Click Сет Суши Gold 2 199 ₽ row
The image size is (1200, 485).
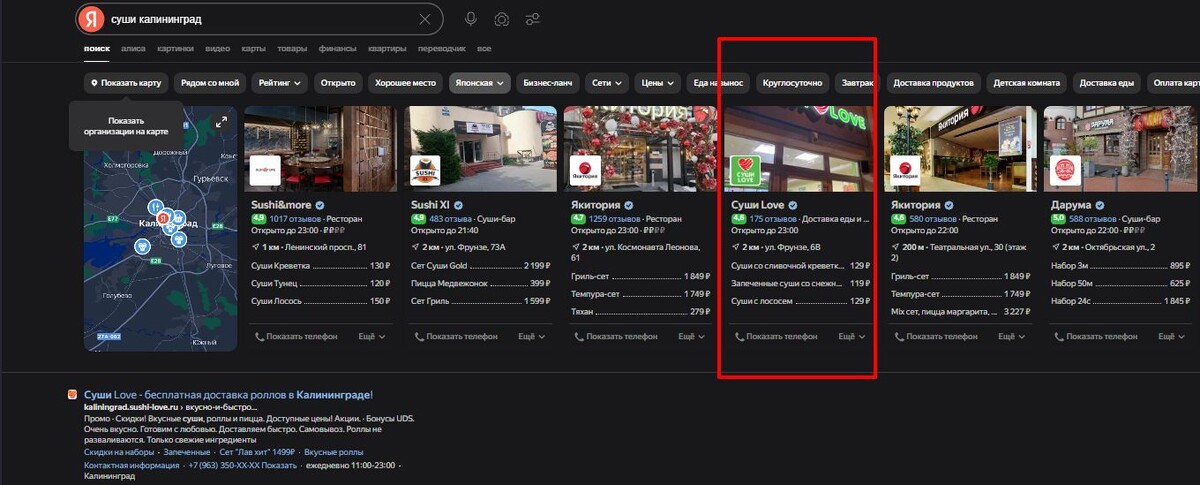coord(480,266)
